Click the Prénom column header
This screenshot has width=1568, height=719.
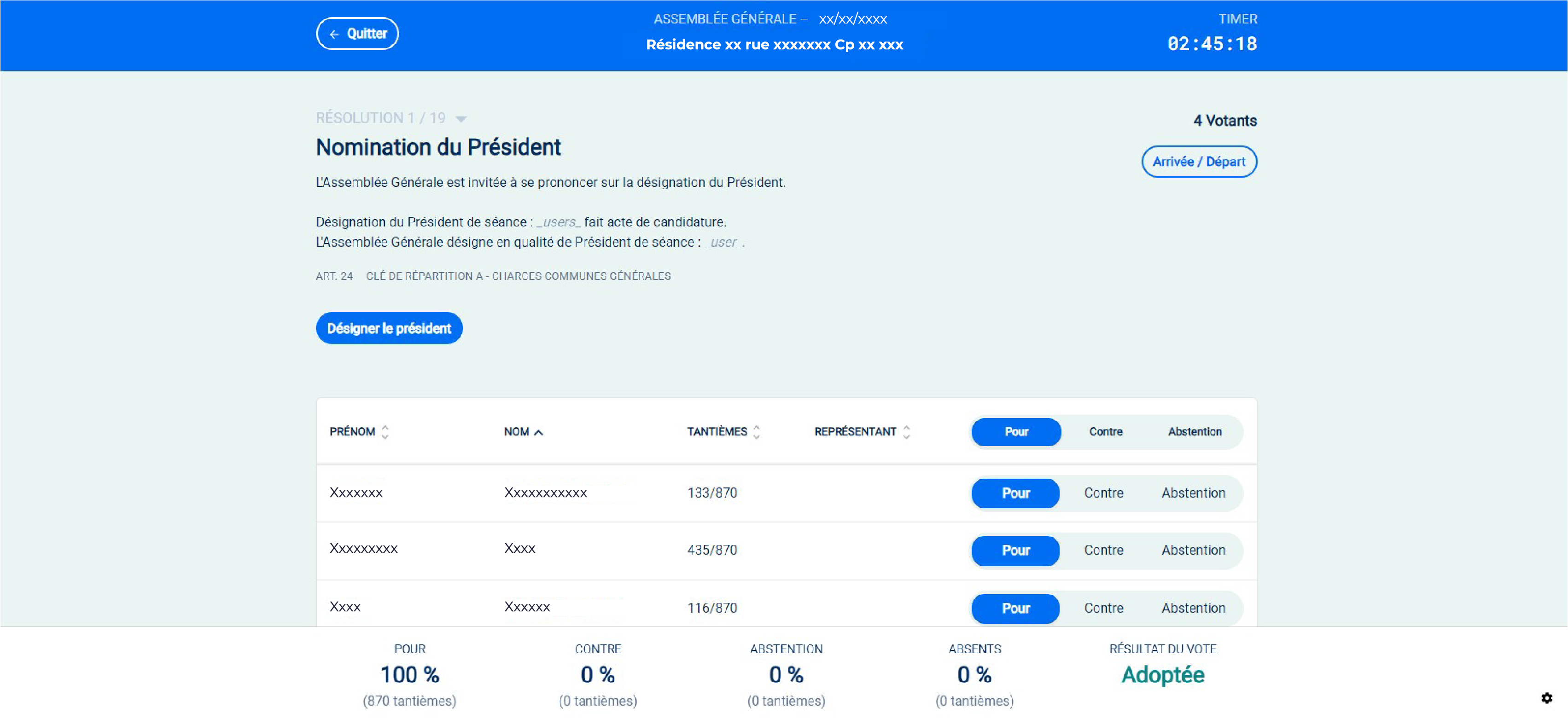tap(352, 432)
